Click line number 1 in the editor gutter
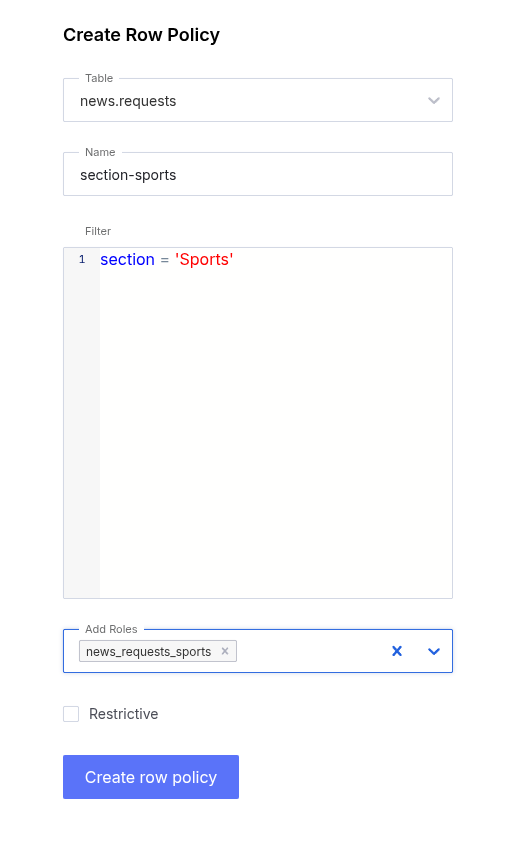This screenshot has height=842, width=527. [82, 259]
